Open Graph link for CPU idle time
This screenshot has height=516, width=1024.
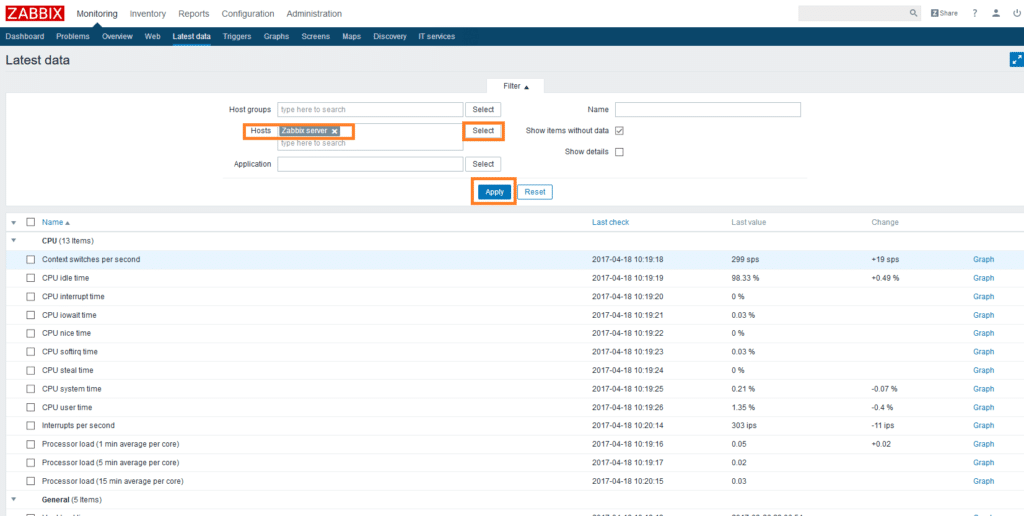pos(983,278)
